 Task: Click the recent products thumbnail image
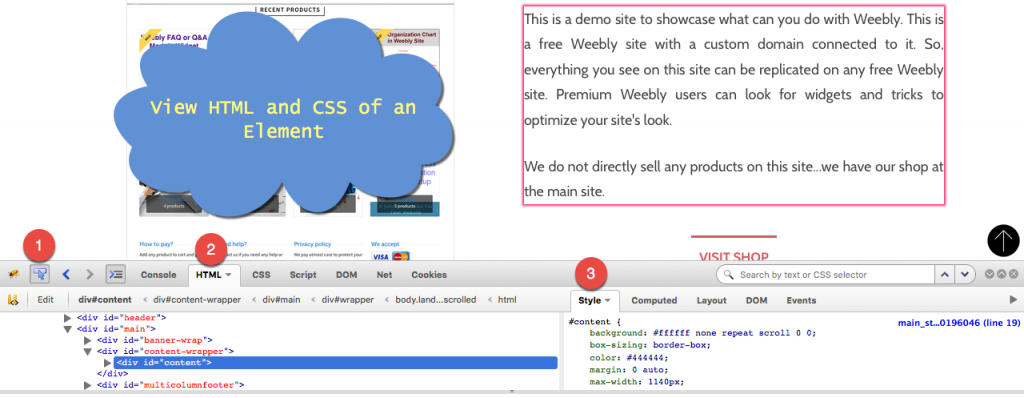tap(289, 131)
